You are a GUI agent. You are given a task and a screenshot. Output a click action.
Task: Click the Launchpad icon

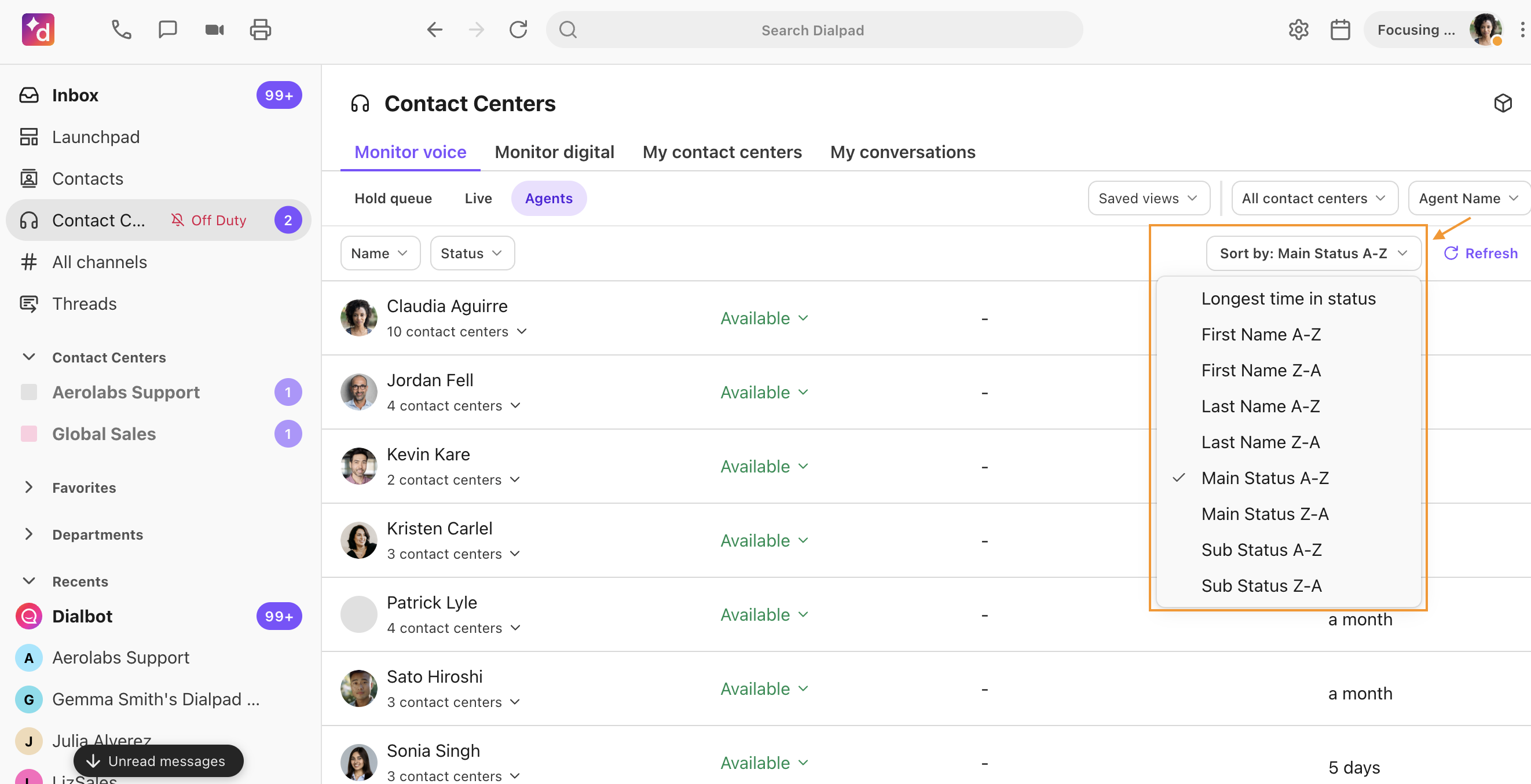[28, 137]
